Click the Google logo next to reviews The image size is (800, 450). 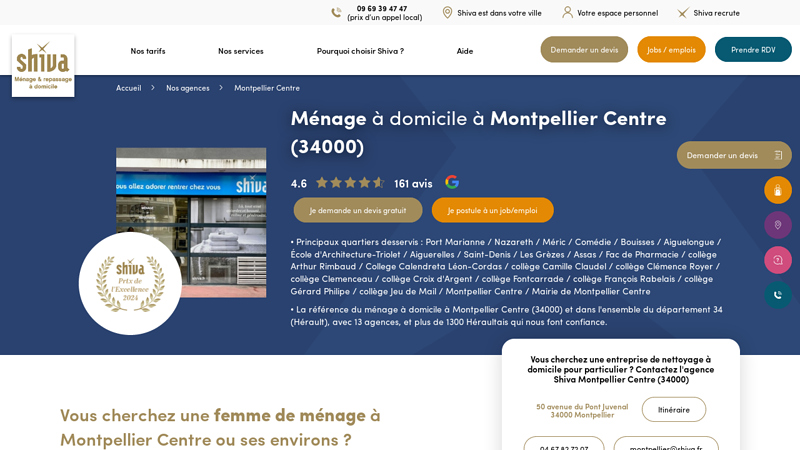[452, 182]
